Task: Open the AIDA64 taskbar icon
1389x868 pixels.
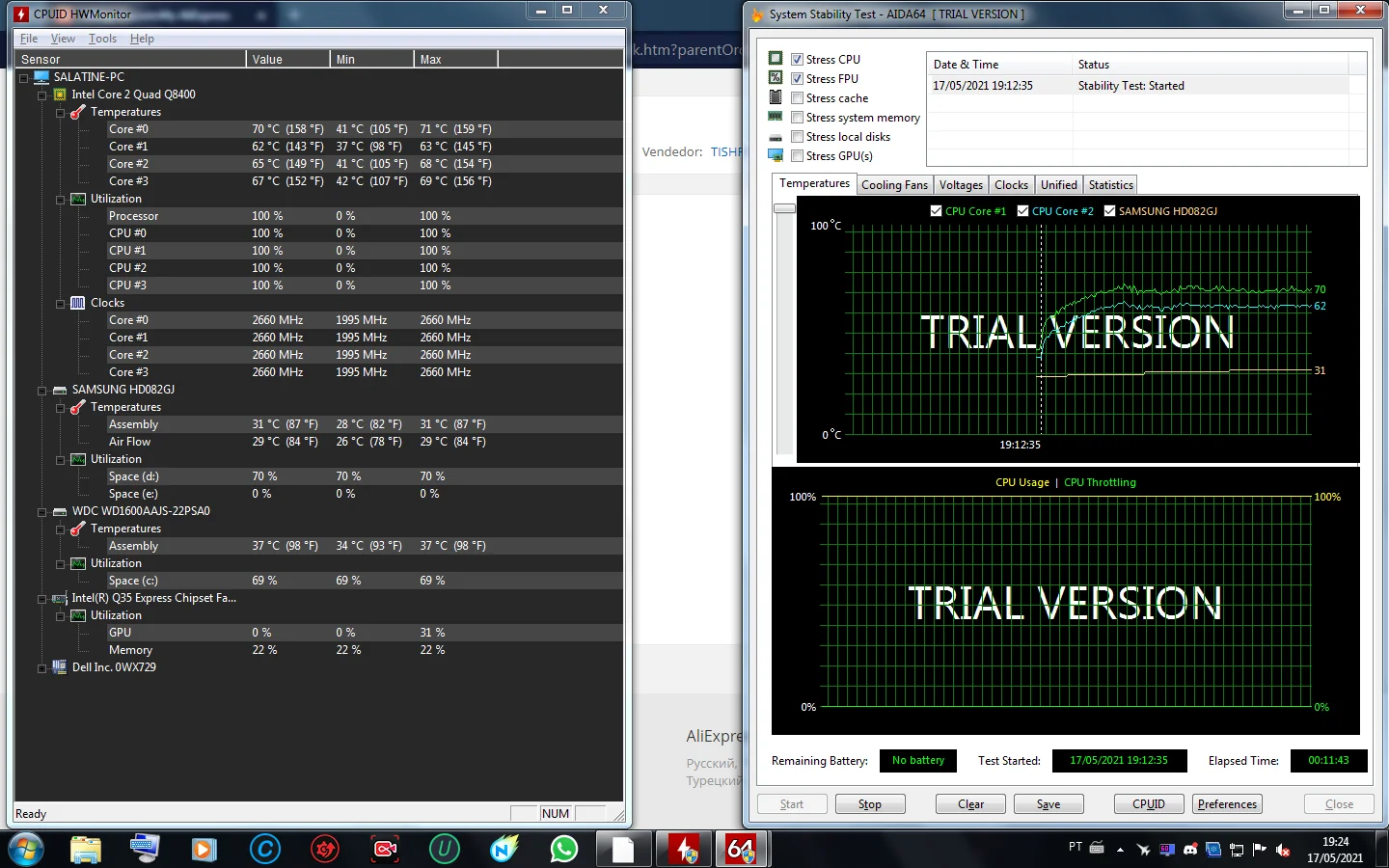Action: pos(740,849)
